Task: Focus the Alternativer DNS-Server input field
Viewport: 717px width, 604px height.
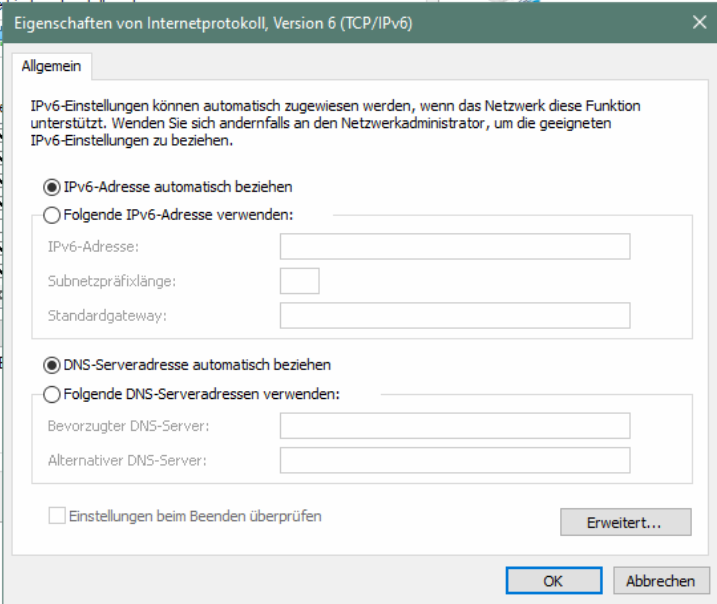Action: (455, 460)
